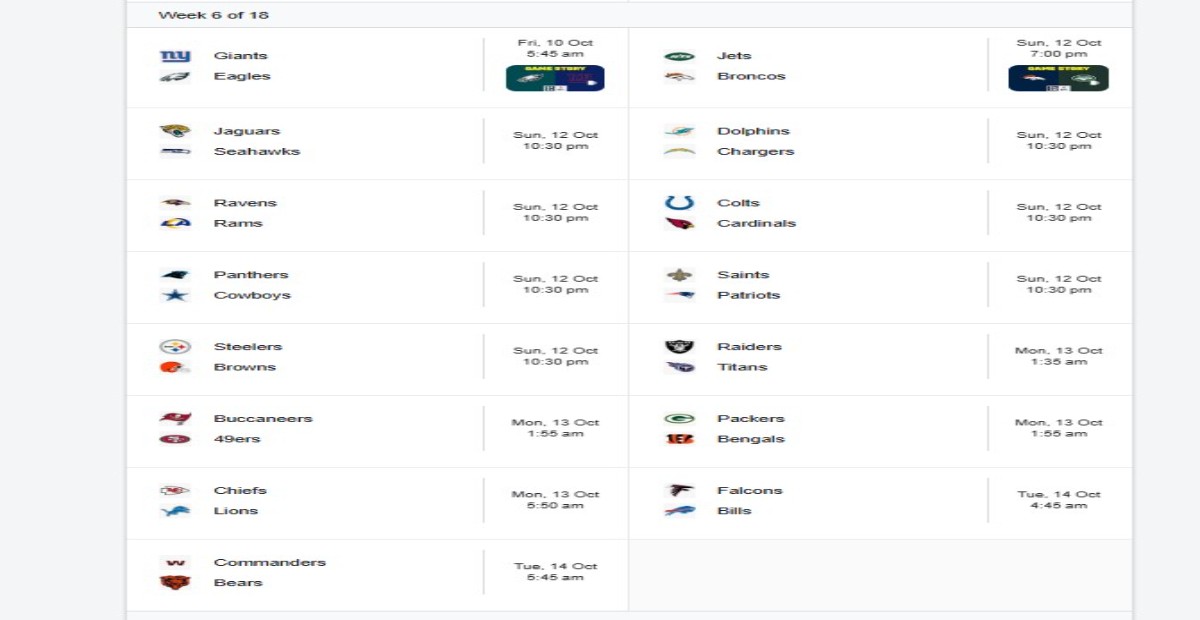Click the Giants team logo

175,56
